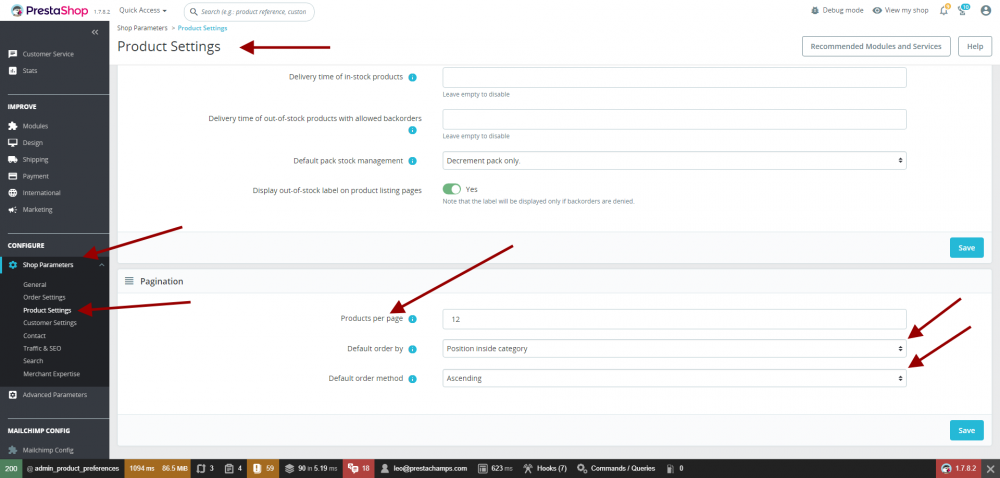Open the Quick Access dropdown
The height and width of the screenshot is (478, 1000).
coord(143,11)
